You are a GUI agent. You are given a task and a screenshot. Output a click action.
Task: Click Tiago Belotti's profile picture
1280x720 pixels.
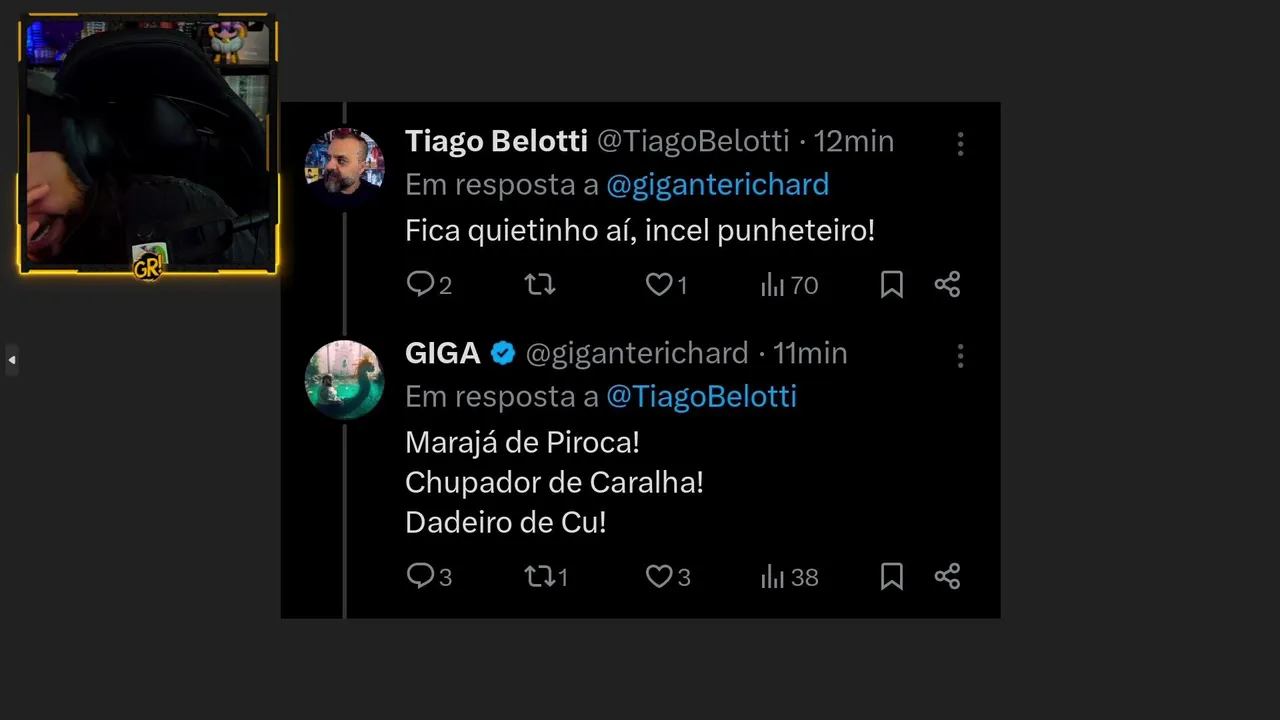click(344, 167)
